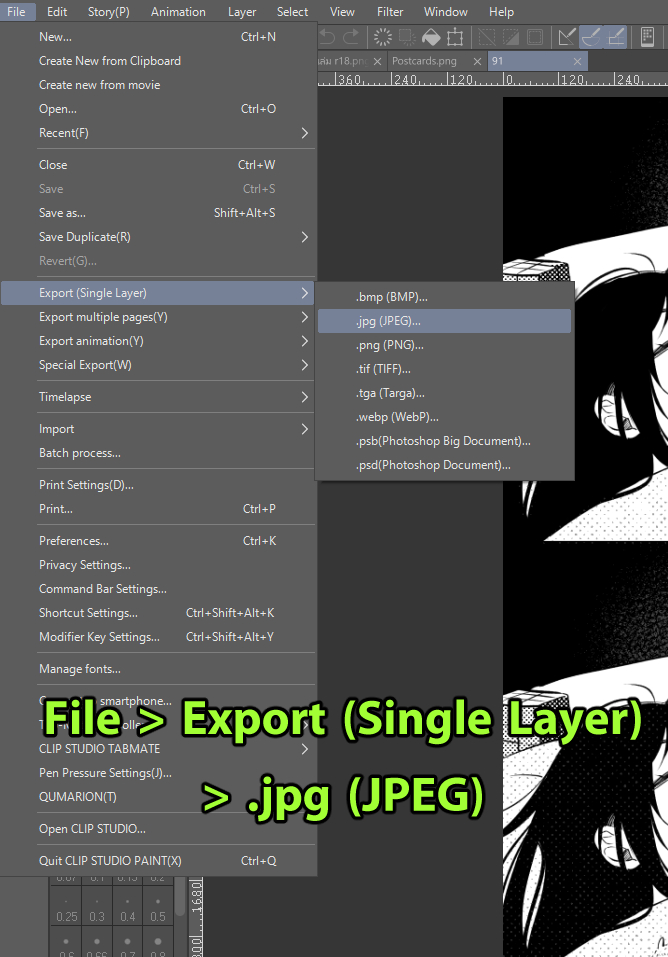The image size is (668, 957).
Task: Click the Fill bucket icon
Action: click(x=431, y=38)
